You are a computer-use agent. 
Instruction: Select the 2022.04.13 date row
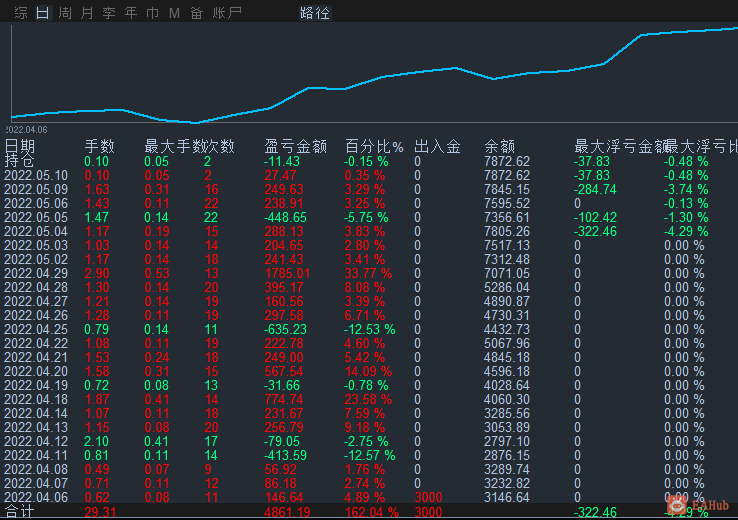36,427
